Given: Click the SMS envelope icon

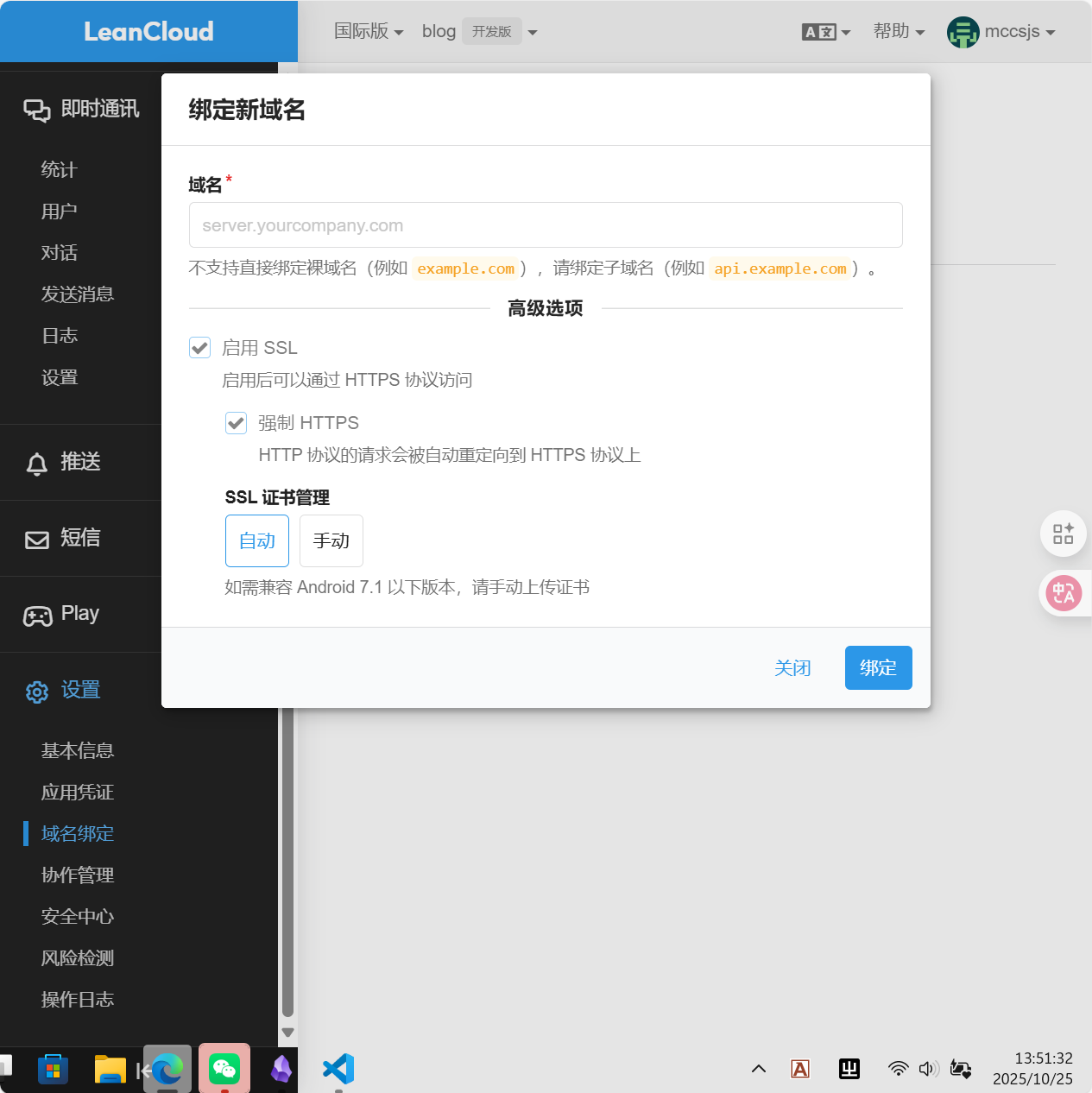Looking at the screenshot, I should coord(37,540).
